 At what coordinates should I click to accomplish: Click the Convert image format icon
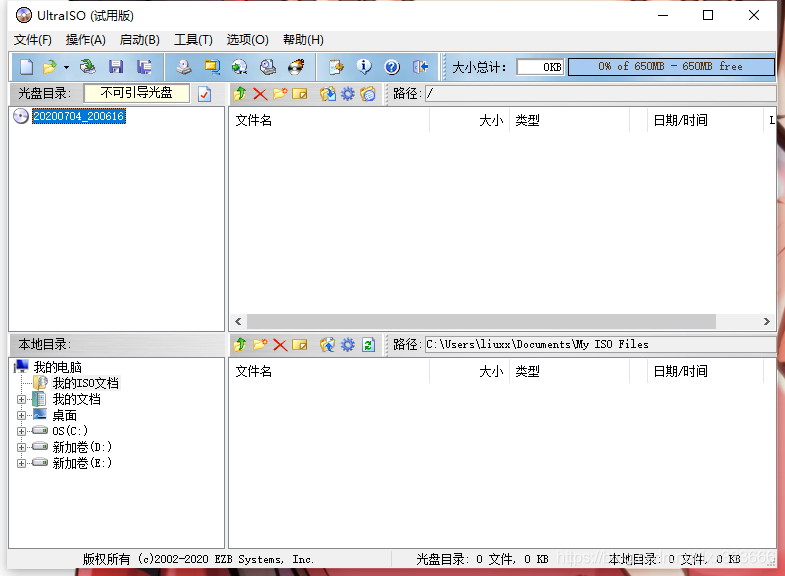[212, 67]
